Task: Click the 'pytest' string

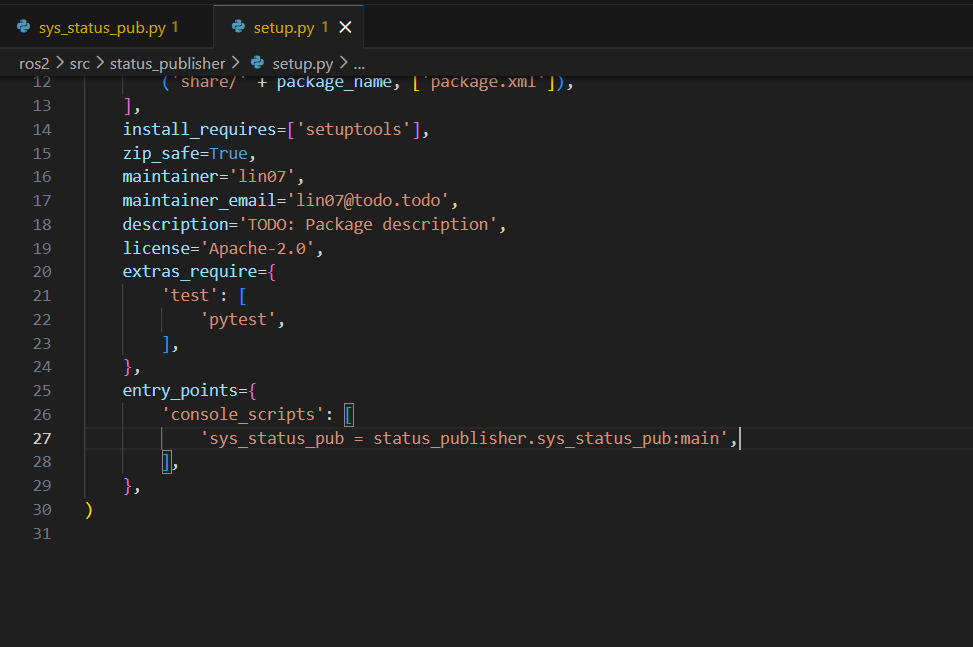Action: pos(238,319)
